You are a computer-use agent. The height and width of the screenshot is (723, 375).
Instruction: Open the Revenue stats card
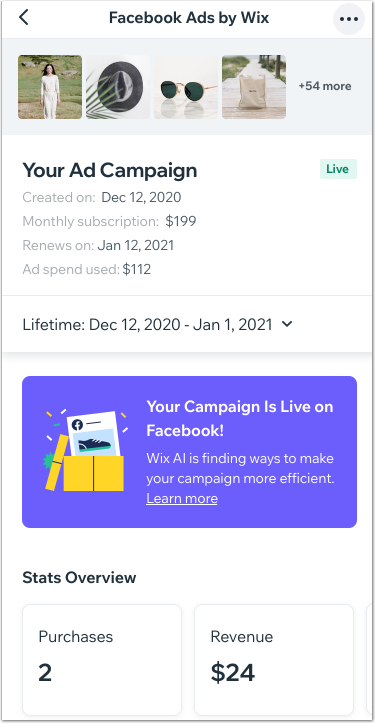coord(274,660)
